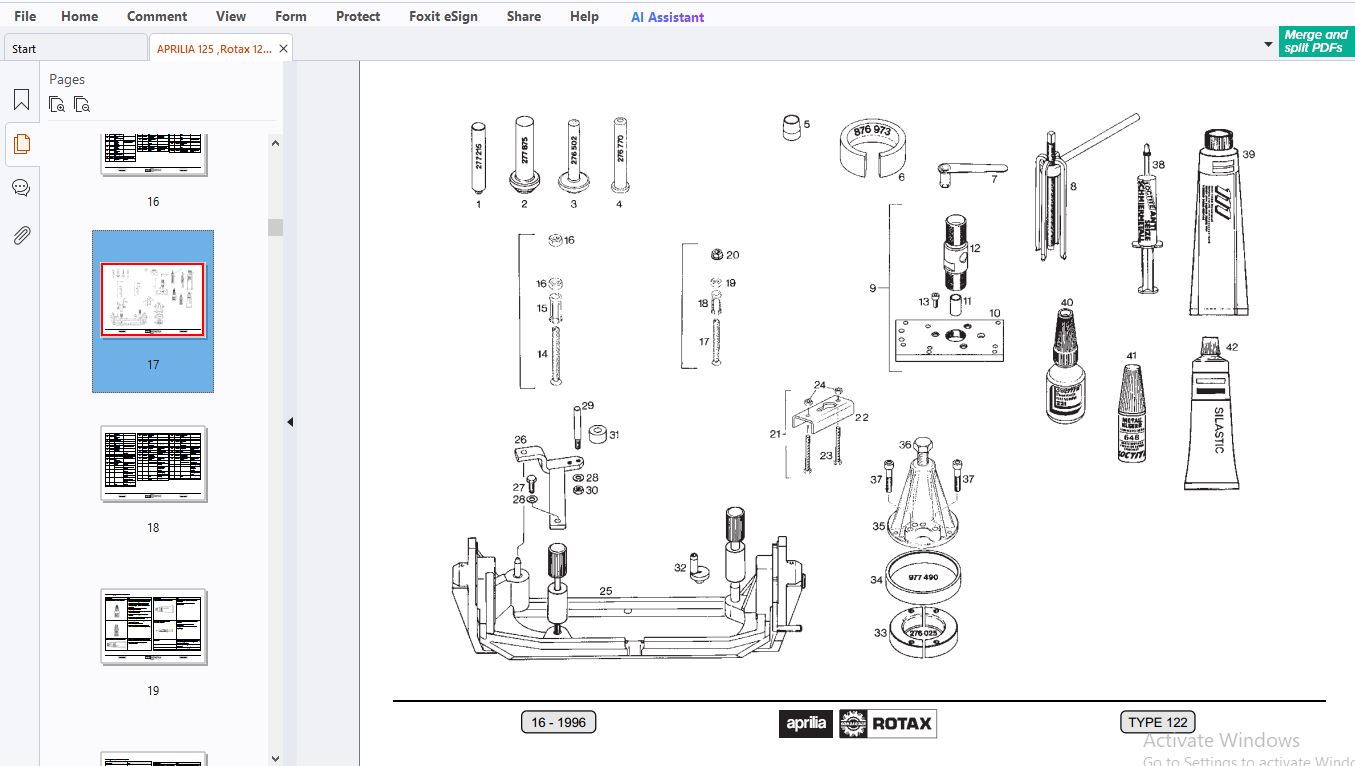The height and width of the screenshot is (766, 1355).
Task: Click the ROTAX logo in the page footer
Action: pos(887,723)
